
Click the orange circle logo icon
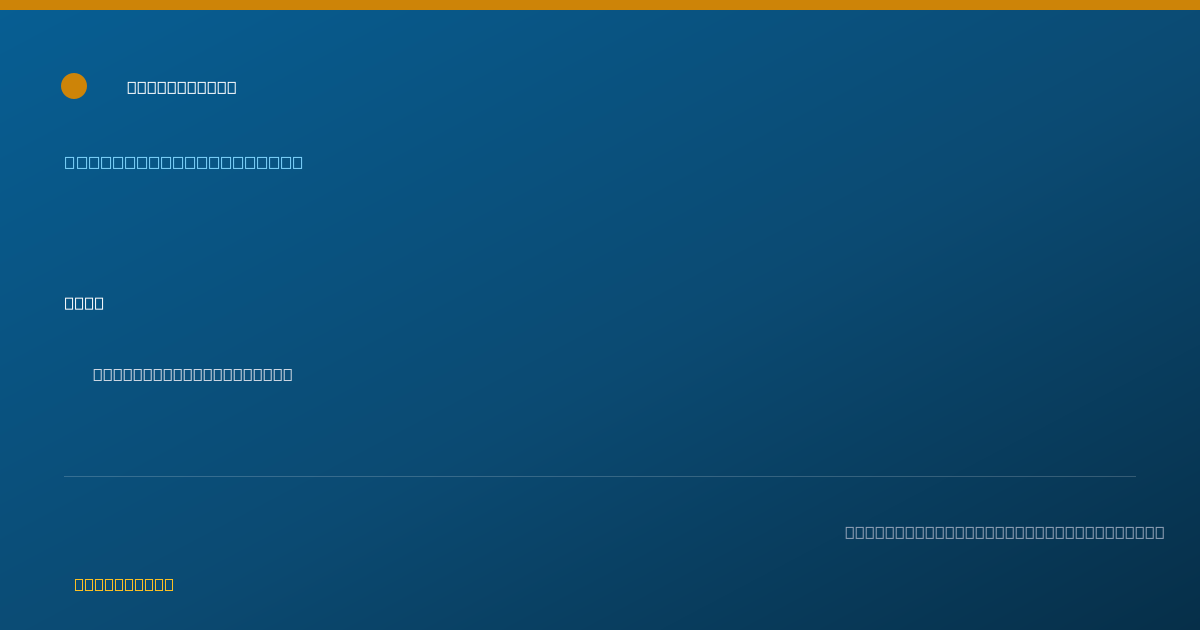pyautogui.click(x=74, y=86)
